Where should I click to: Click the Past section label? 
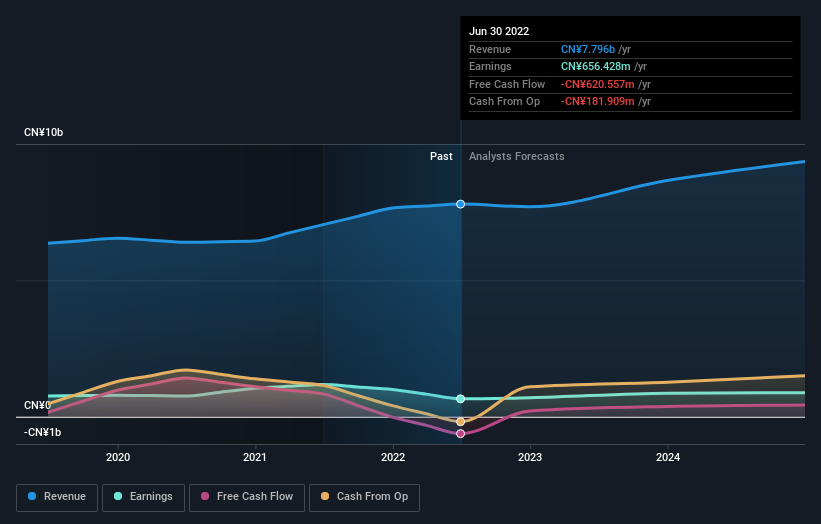tap(441, 156)
